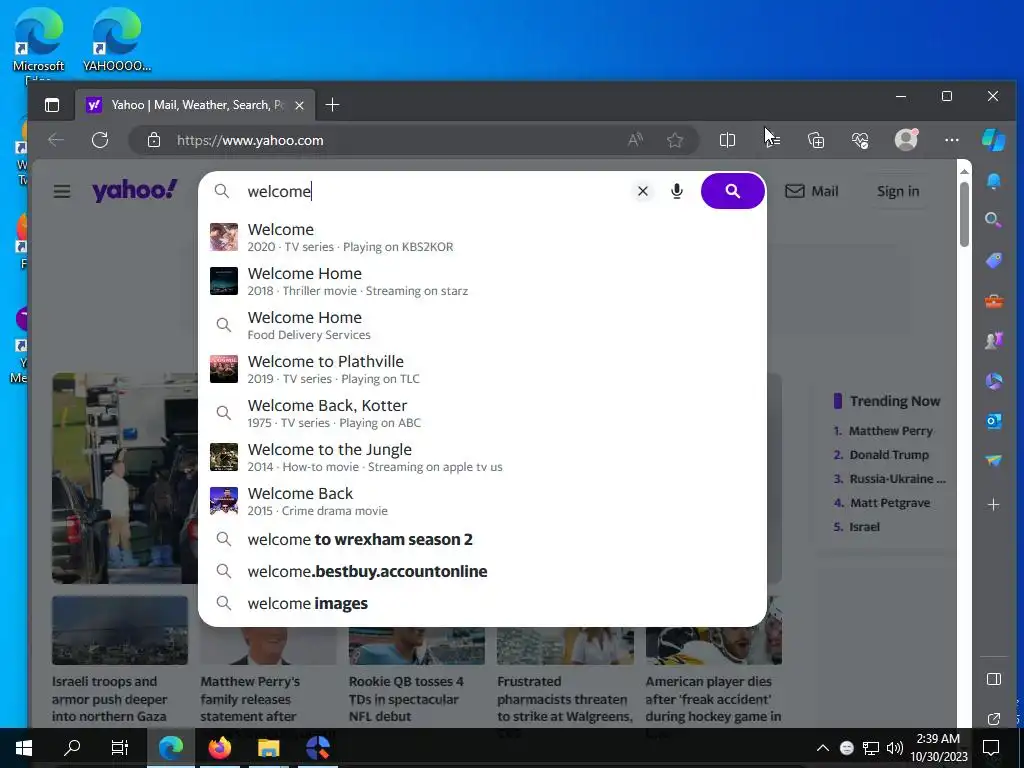Open Windows Start menu
Image resolution: width=1024 pixels, height=768 pixels.
24,748
